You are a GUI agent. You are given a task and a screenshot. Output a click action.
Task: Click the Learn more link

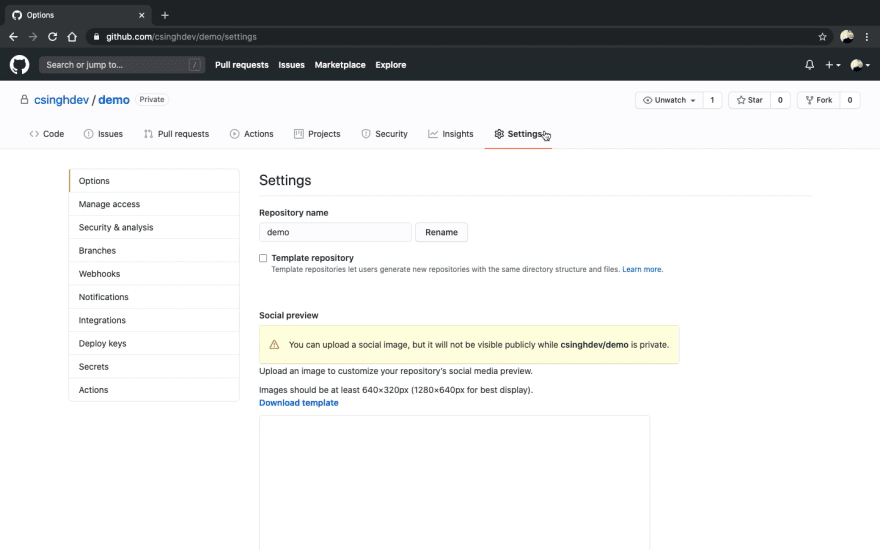pos(641,269)
